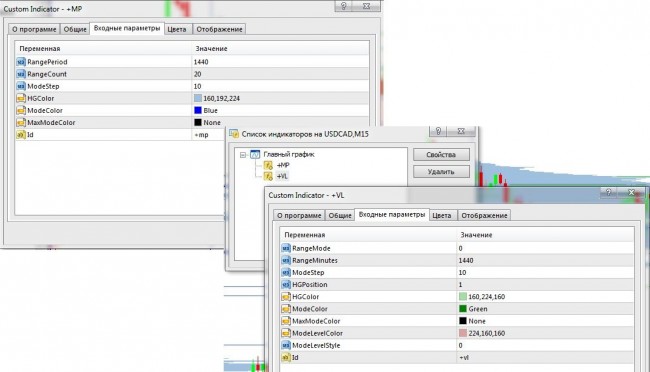Screen dimensions: 650x372
Task: Select the +VL indicator icon in list
Action: pos(268,176)
